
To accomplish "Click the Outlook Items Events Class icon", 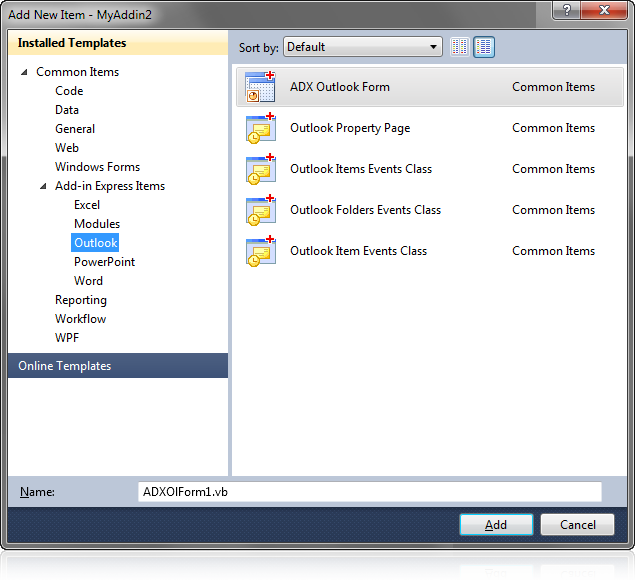I will coord(261,169).
